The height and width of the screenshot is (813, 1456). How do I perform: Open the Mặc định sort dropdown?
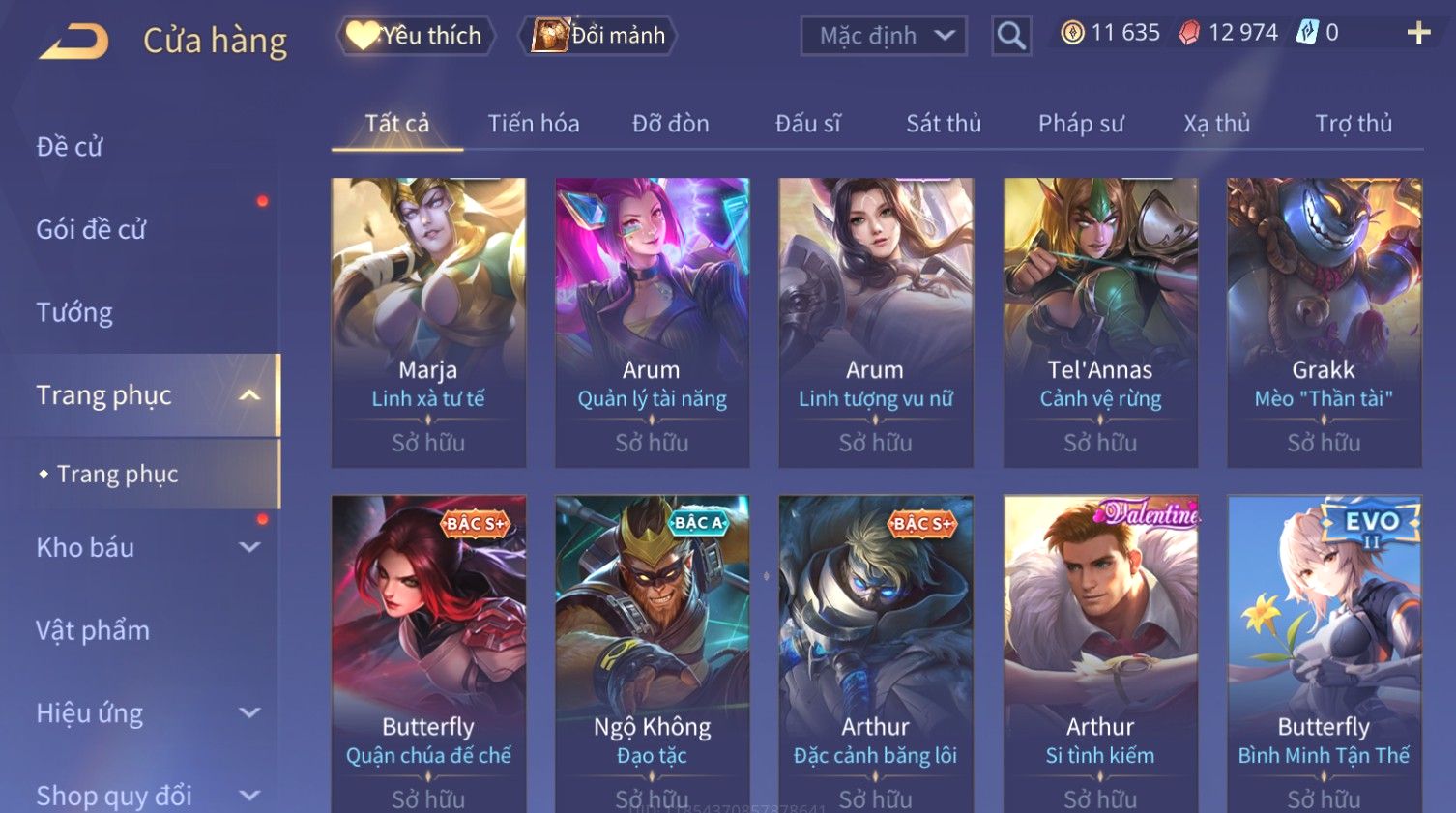pyautogui.click(x=884, y=36)
